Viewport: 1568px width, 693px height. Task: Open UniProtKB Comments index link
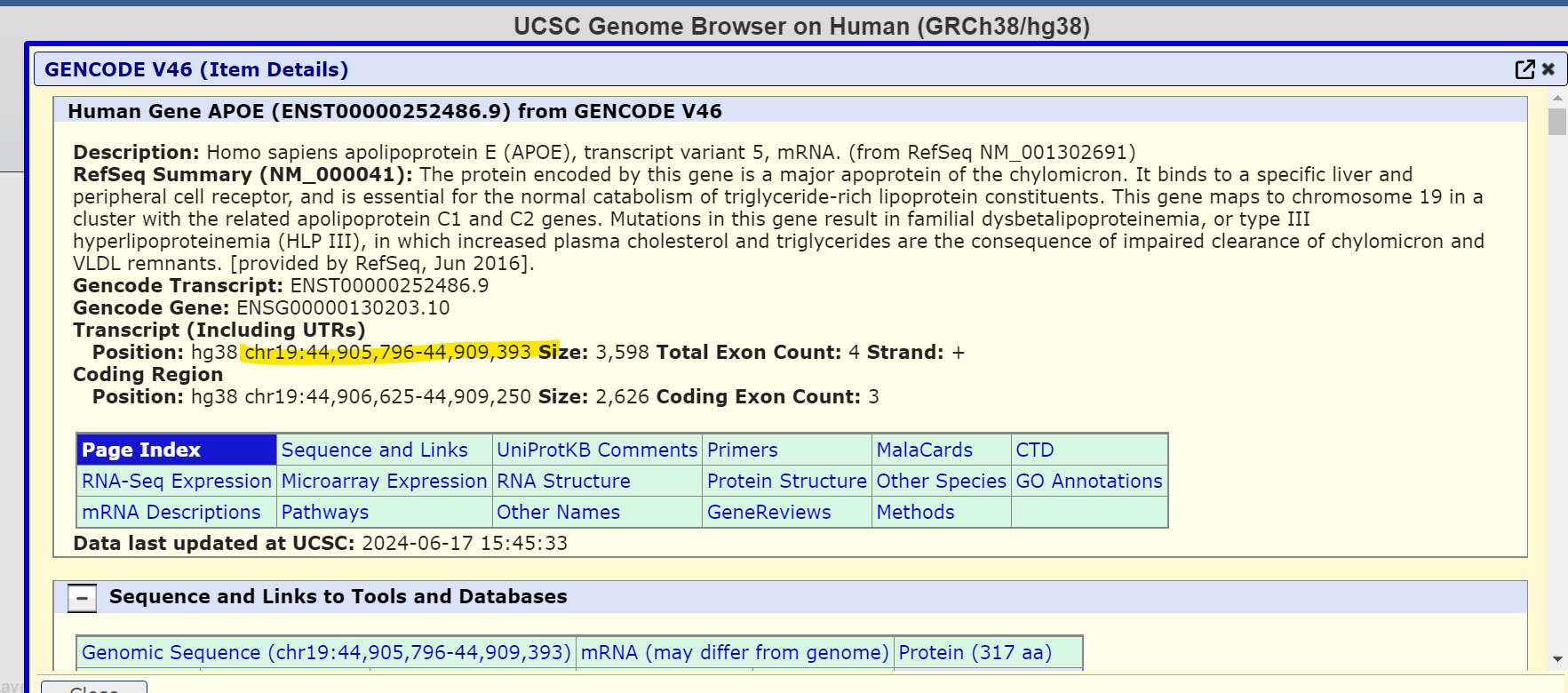pos(597,450)
